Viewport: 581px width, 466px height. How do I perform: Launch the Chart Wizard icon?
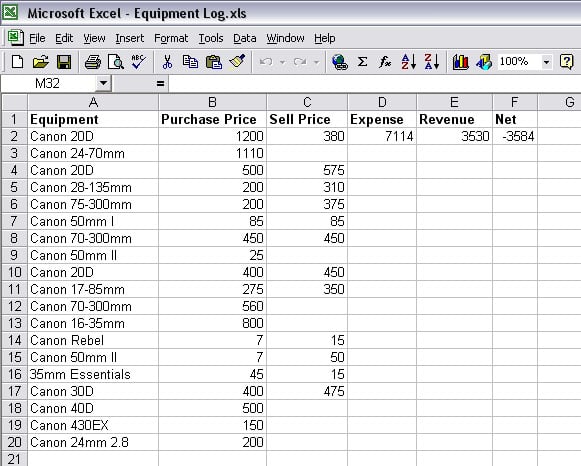[461, 61]
